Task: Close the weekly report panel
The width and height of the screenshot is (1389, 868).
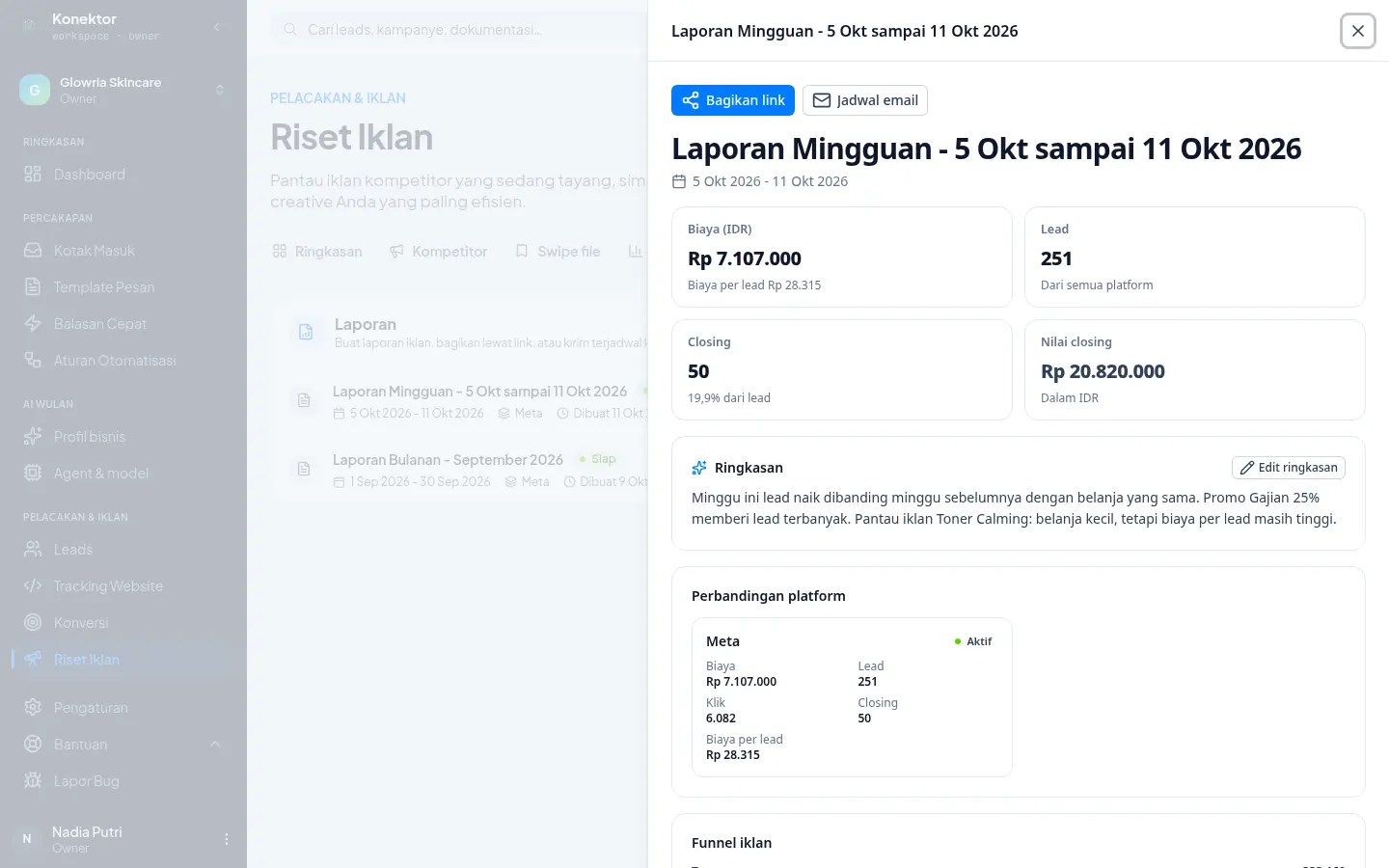Action: (1357, 31)
